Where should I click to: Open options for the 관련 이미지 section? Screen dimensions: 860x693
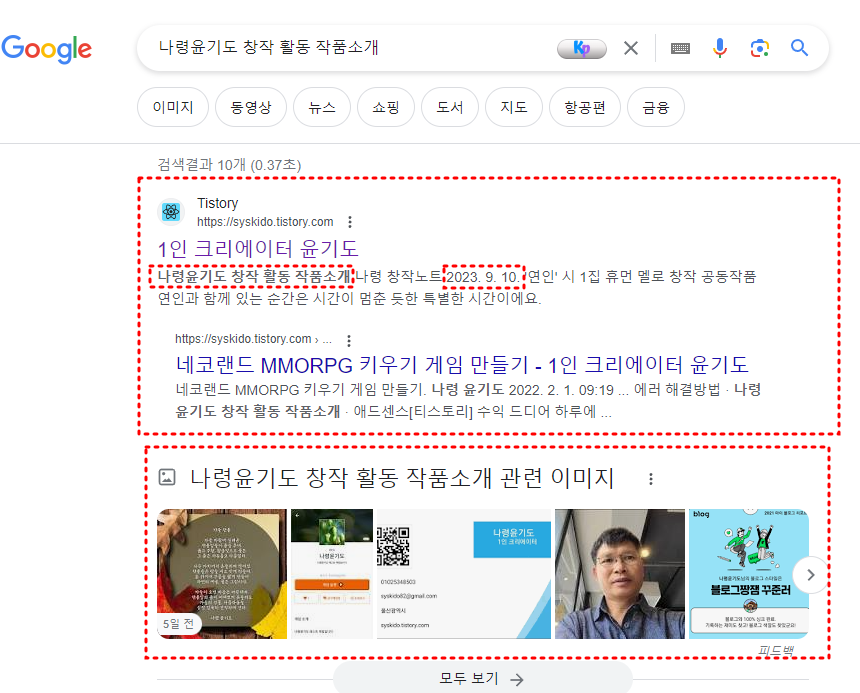coord(650,479)
